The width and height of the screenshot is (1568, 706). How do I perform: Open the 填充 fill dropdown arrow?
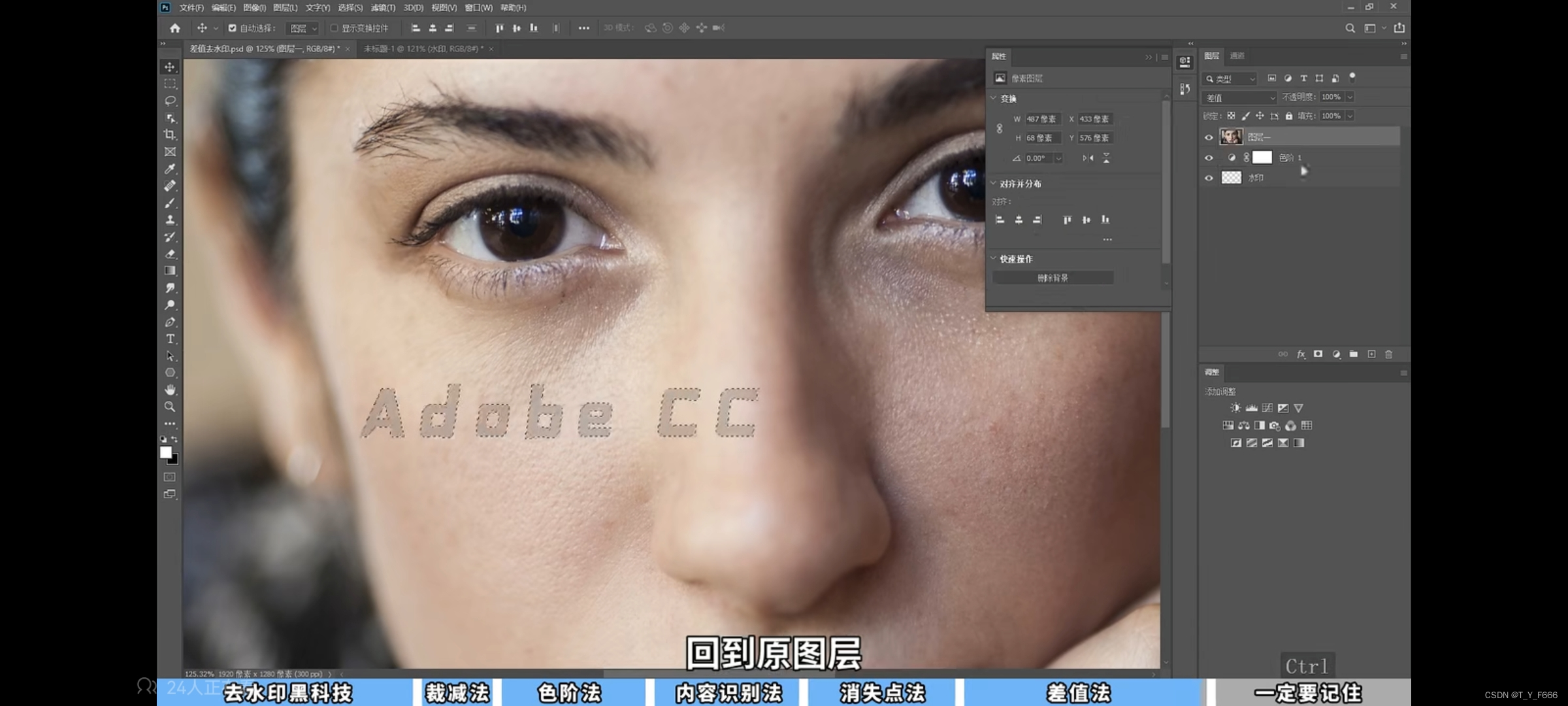pos(1350,116)
